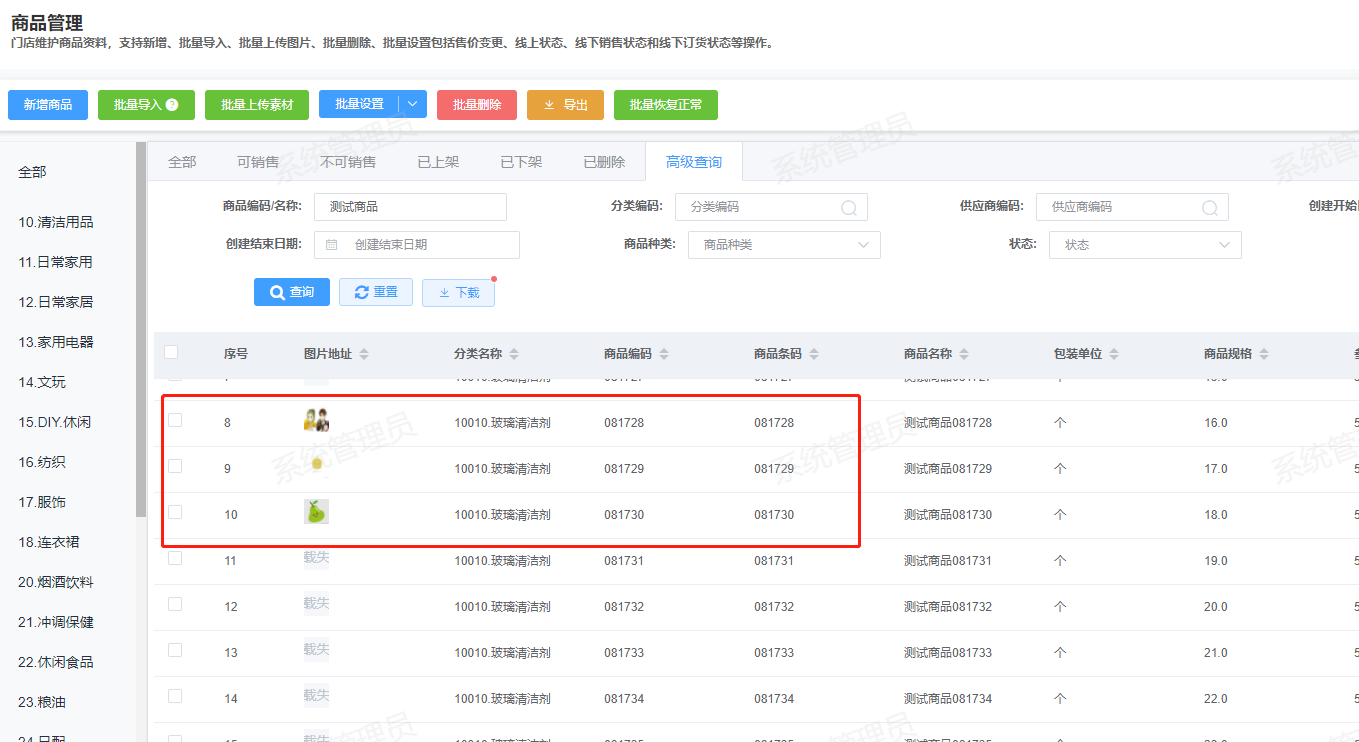The height and width of the screenshot is (742, 1359).
Task: Select 13.家用电器 category in sidebar
Action: click(56, 342)
